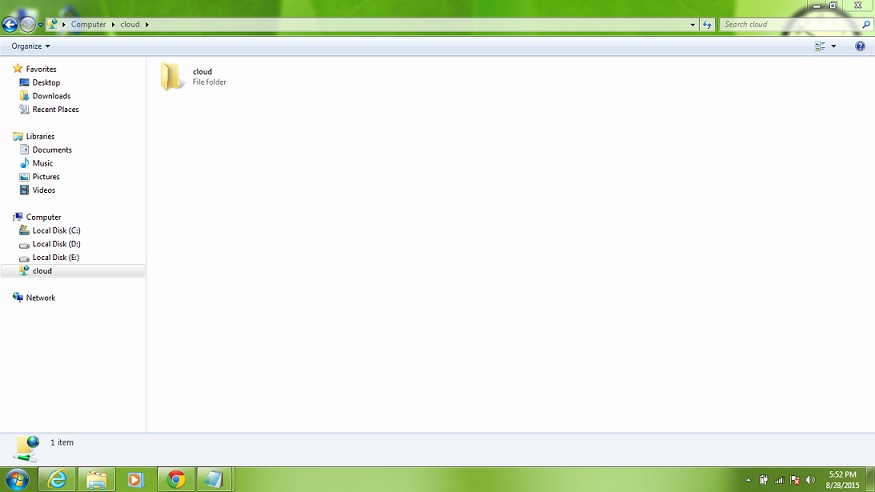Open the Pictures library

46,176
